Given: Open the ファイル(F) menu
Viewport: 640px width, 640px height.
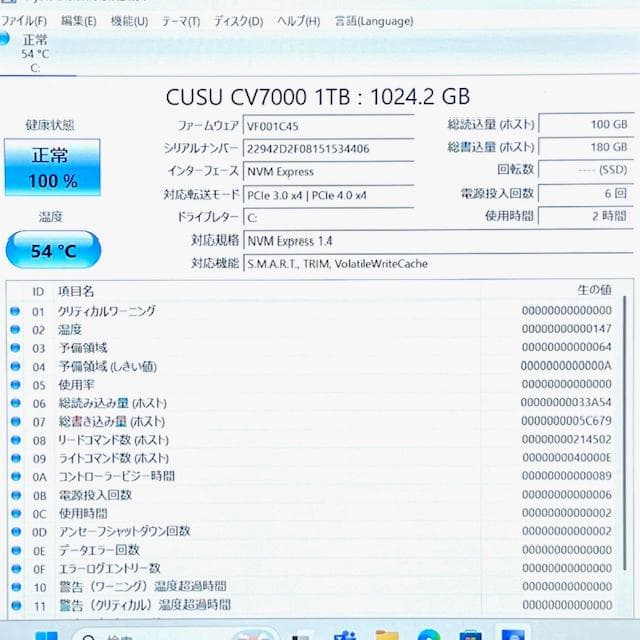Looking at the screenshot, I should (x=24, y=21).
